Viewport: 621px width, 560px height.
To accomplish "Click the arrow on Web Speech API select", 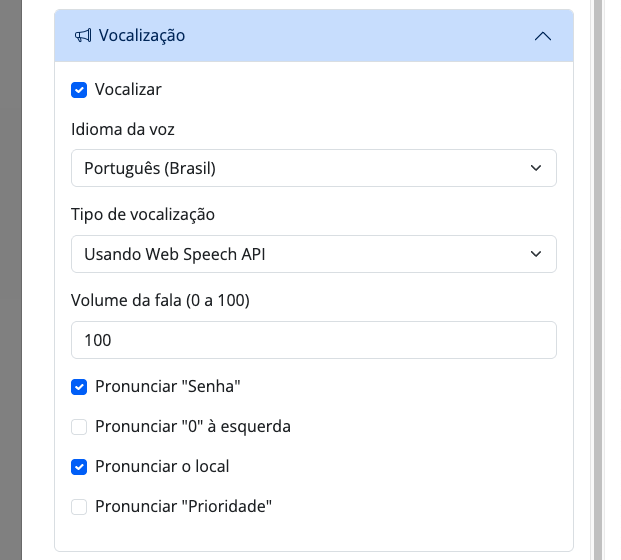I will [x=536, y=254].
